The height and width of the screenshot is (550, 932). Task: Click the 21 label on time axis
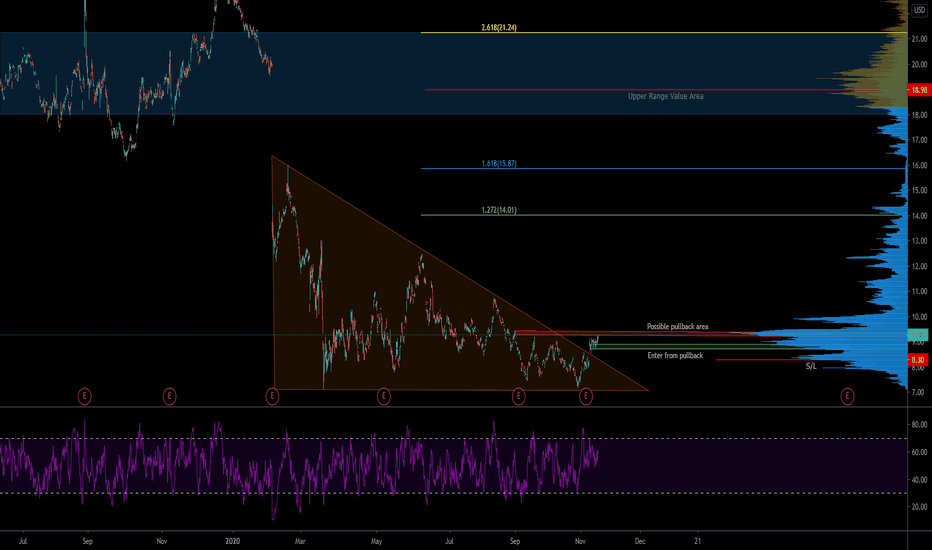pos(698,541)
